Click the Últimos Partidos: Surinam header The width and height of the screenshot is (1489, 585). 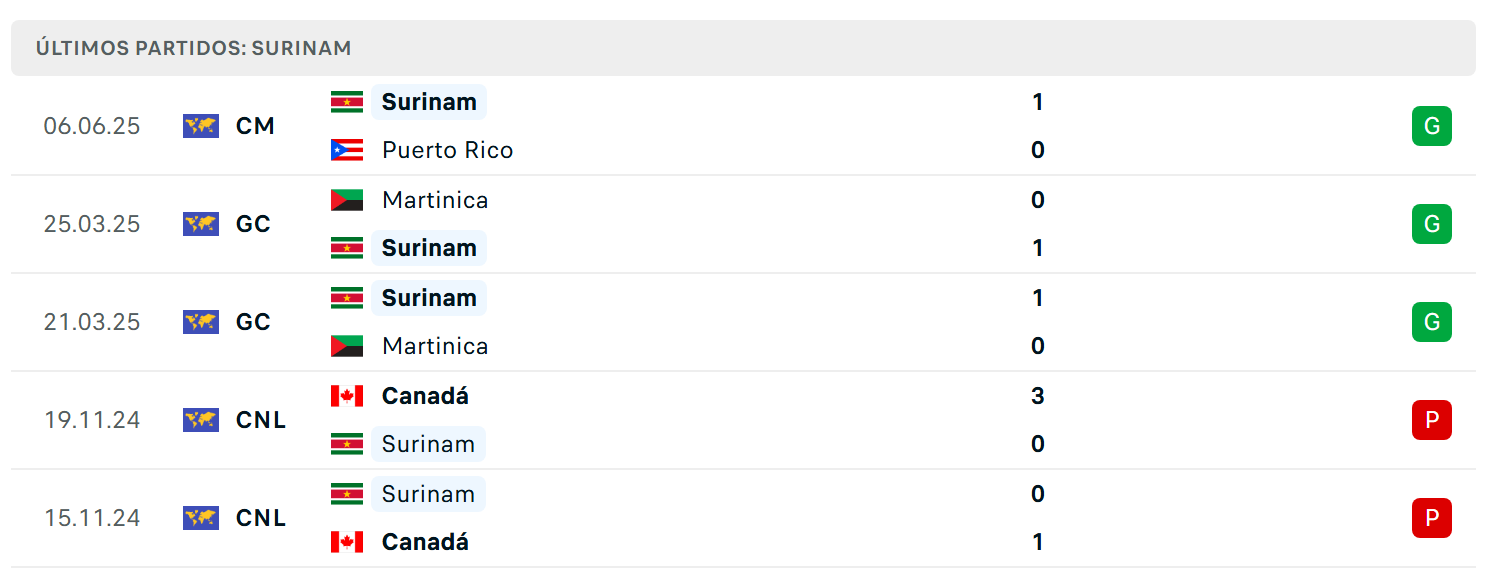[193, 48]
